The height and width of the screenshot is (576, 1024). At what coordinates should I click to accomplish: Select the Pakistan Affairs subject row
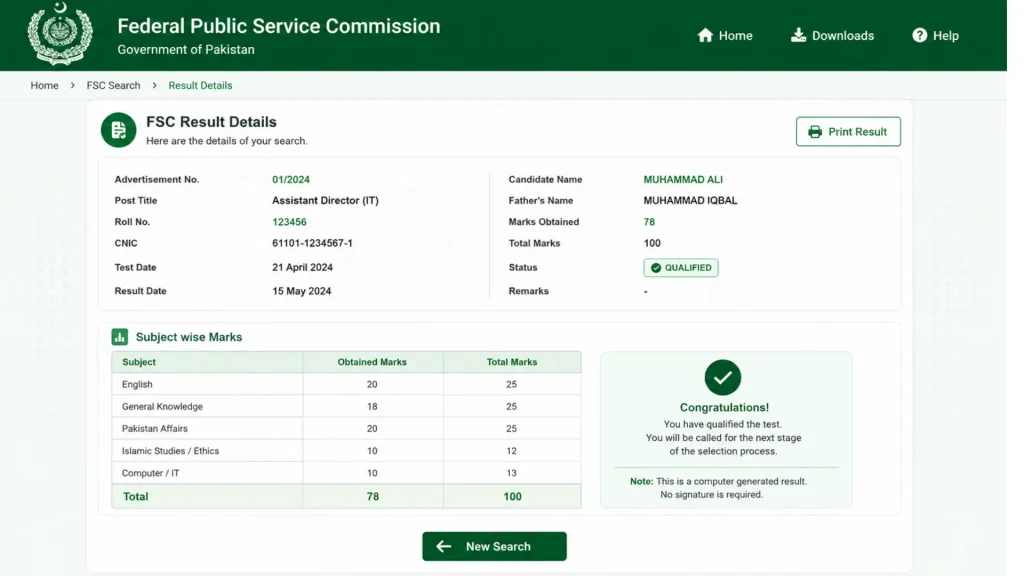(x=346, y=428)
